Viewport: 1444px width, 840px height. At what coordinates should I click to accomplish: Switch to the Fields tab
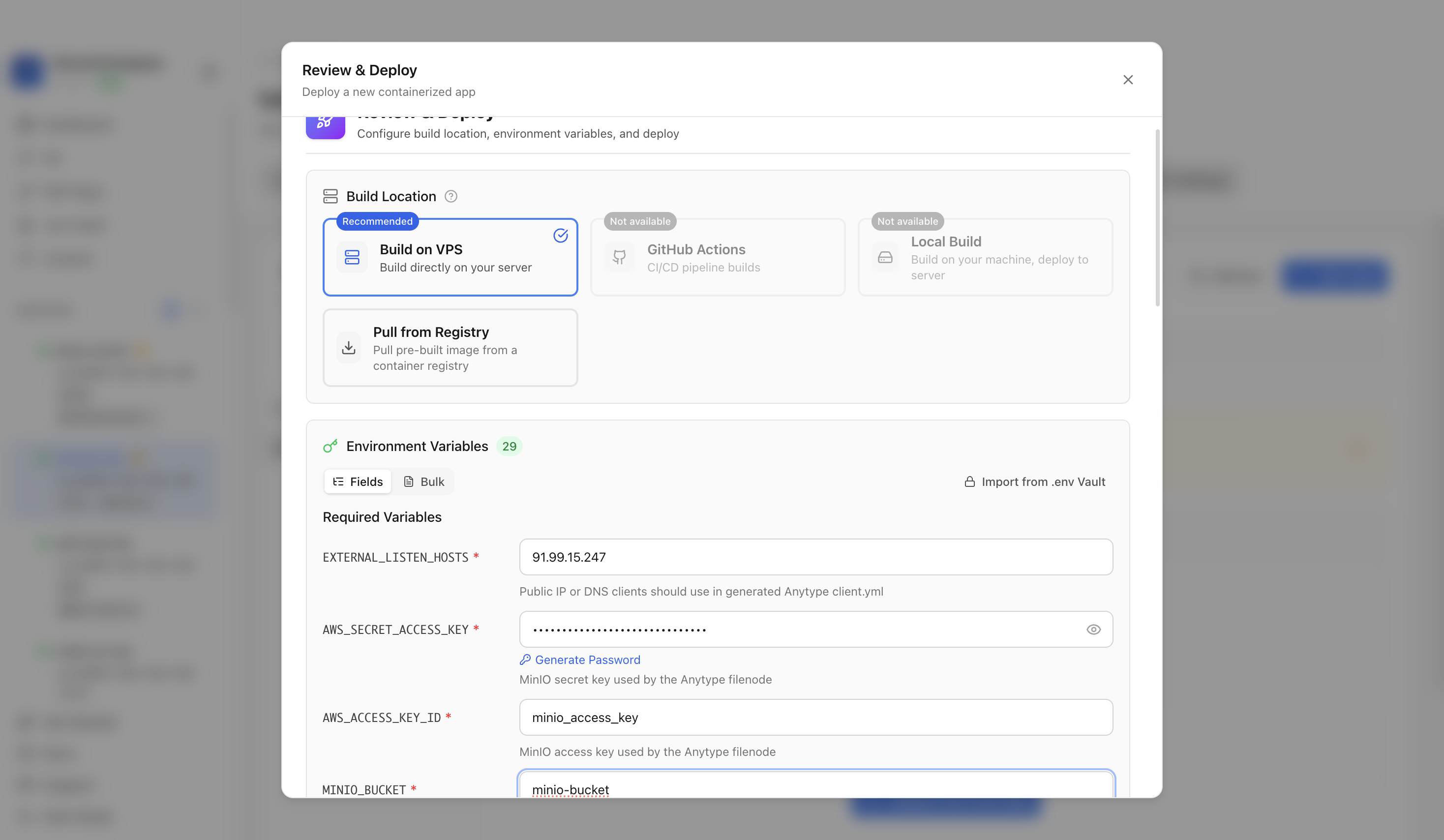point(358,482)
